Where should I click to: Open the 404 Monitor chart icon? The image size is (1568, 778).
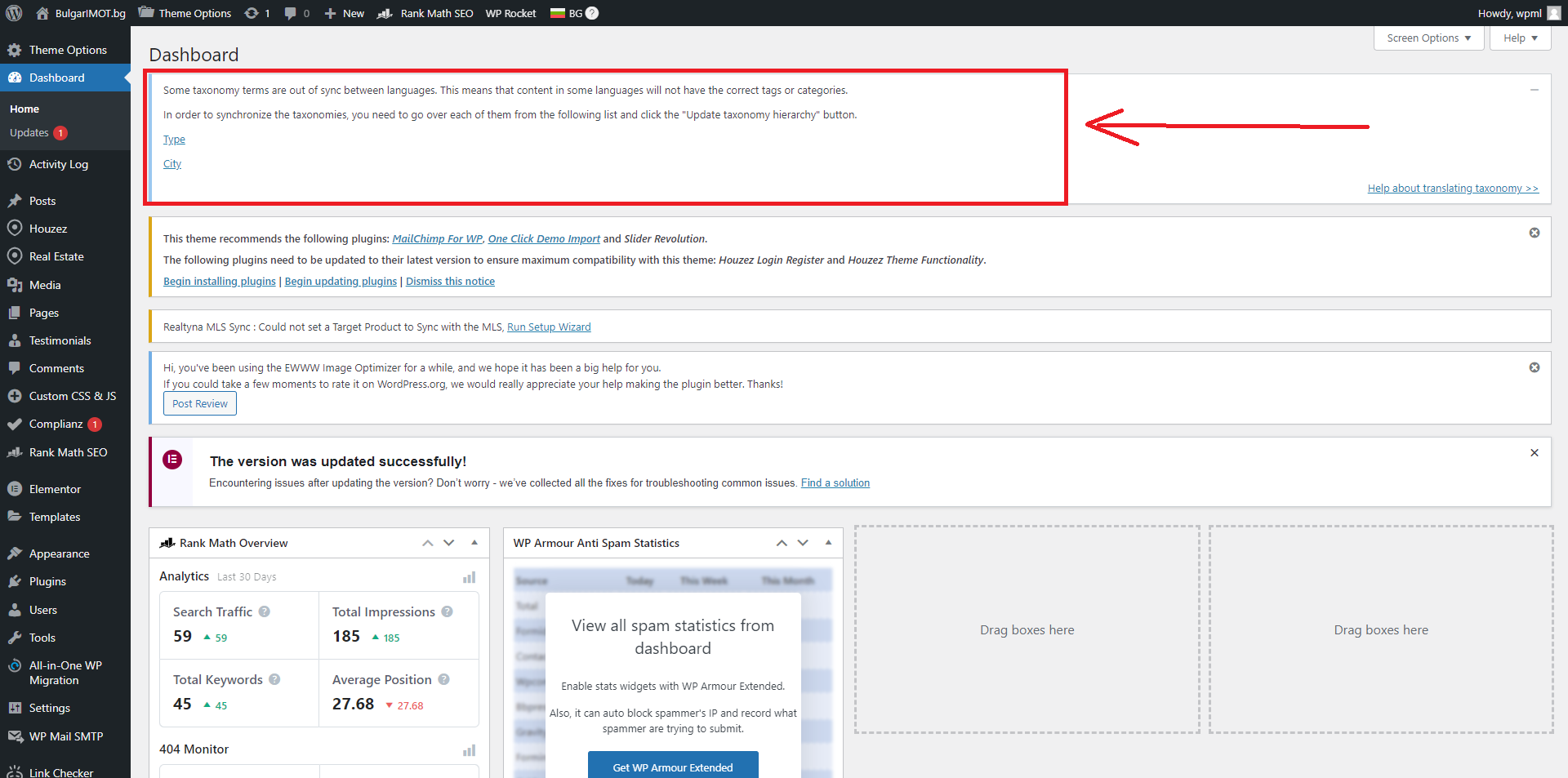(x=469, y=750)
